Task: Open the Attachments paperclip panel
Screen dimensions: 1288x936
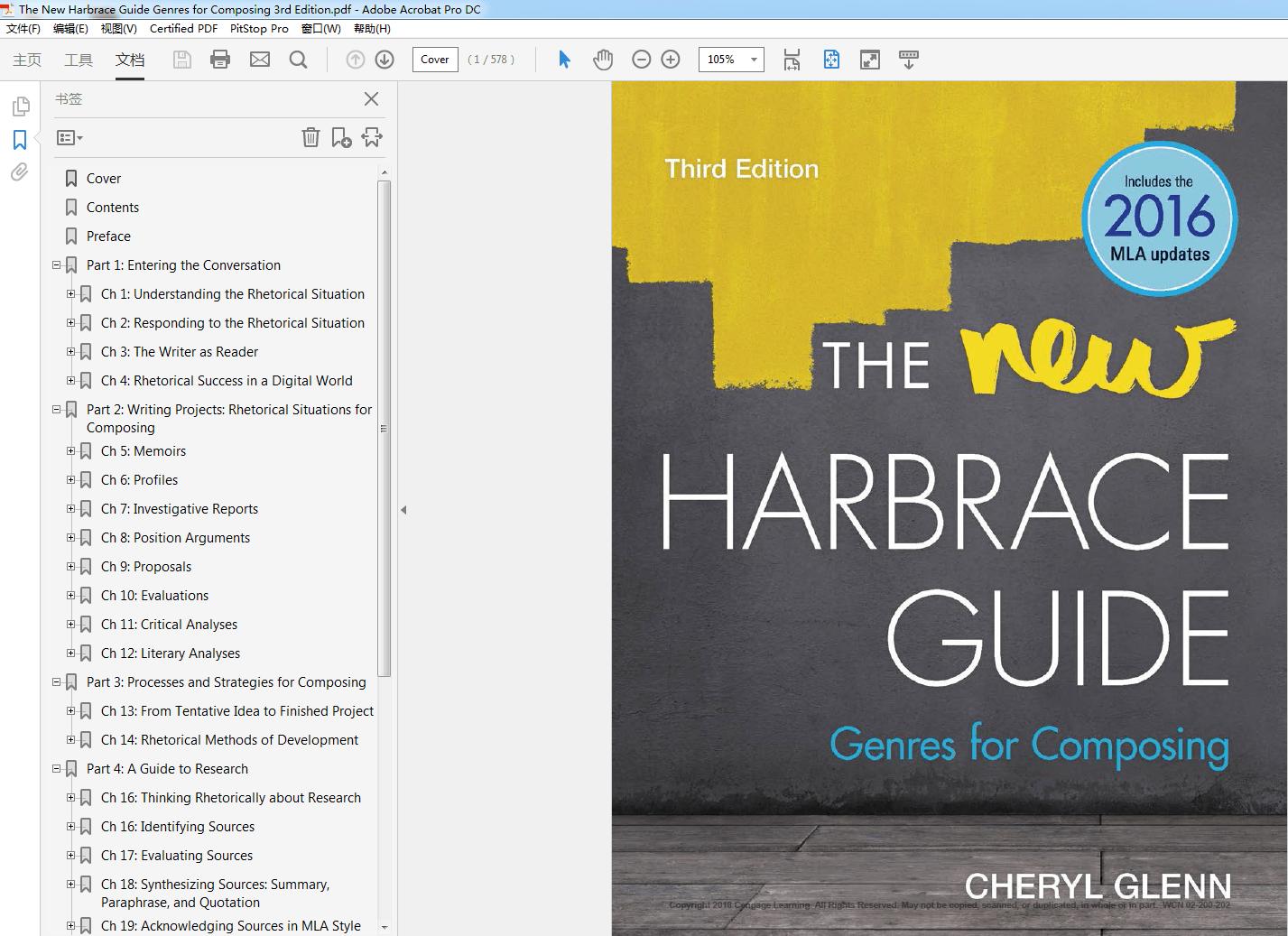Action: (20, 172)
